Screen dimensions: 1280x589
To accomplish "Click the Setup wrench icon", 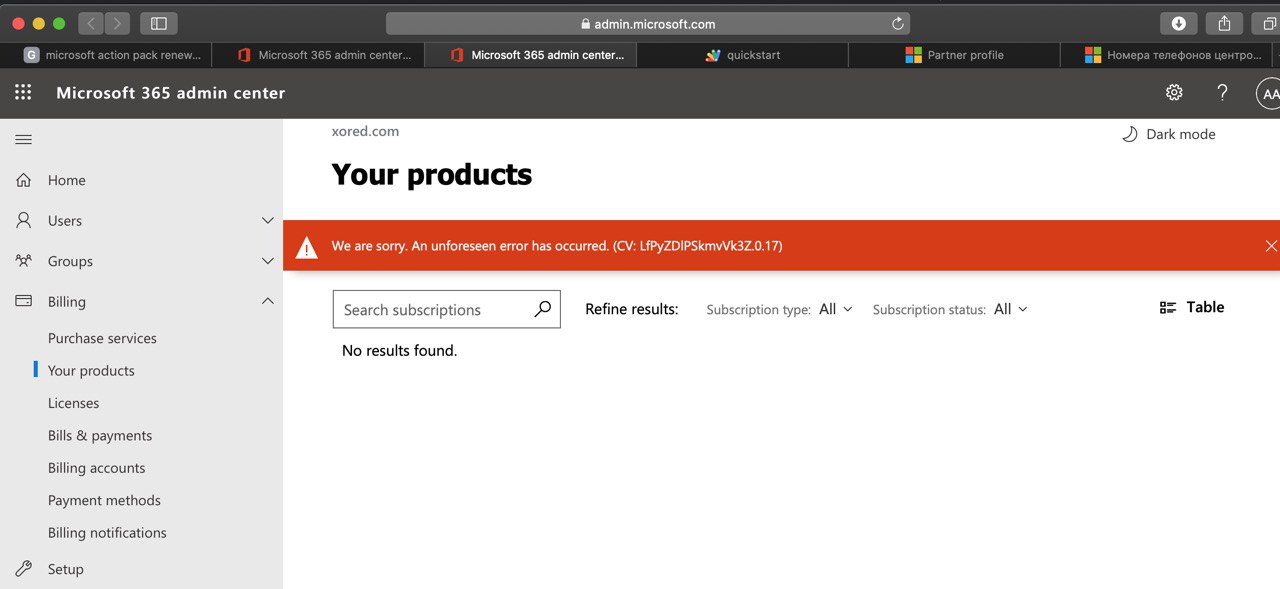I will click(x=23, y=569).
